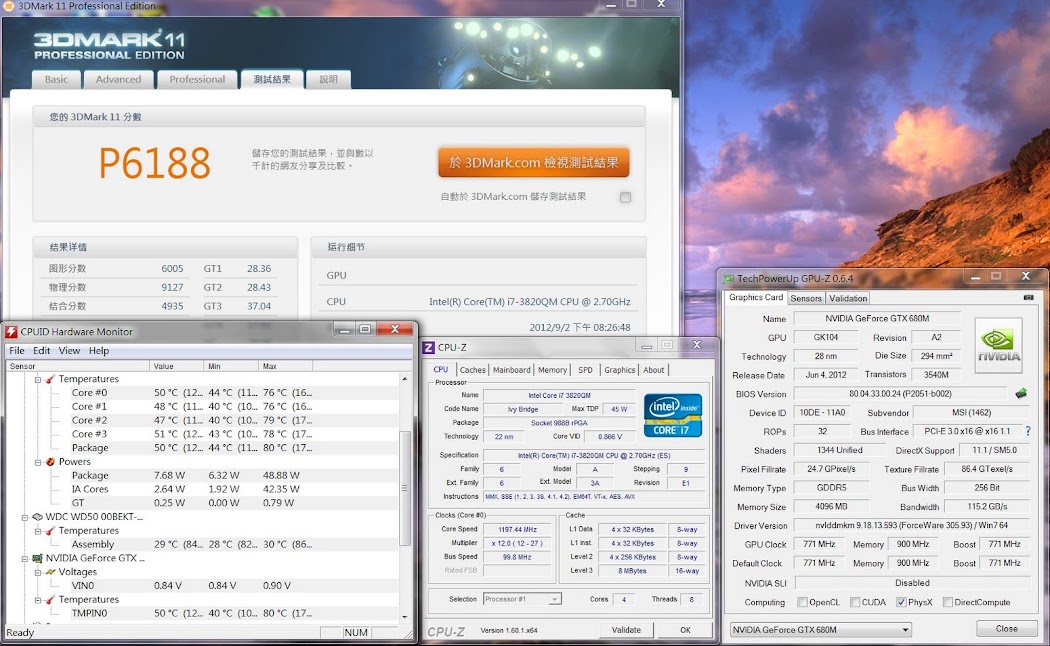1050x646 pixels.
Task: Click the Bus Interface question mark icon
Action: point(1028,431)
